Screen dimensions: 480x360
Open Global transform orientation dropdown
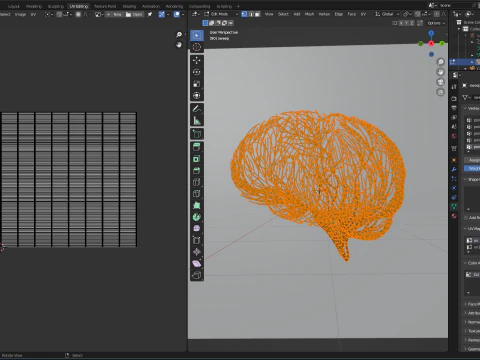click(x=387, y=14)
